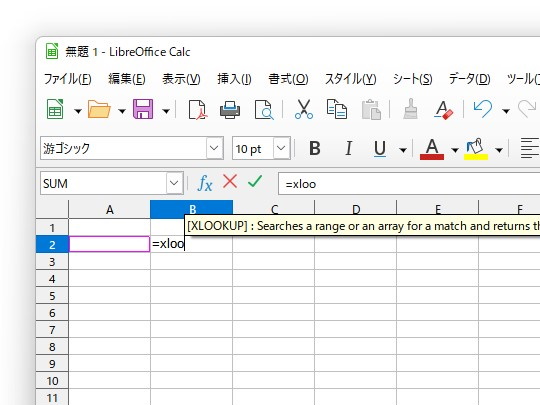The height and width of the screenshot is (405, 540).
Task: Click the align left icon
Action: point(529,148)
